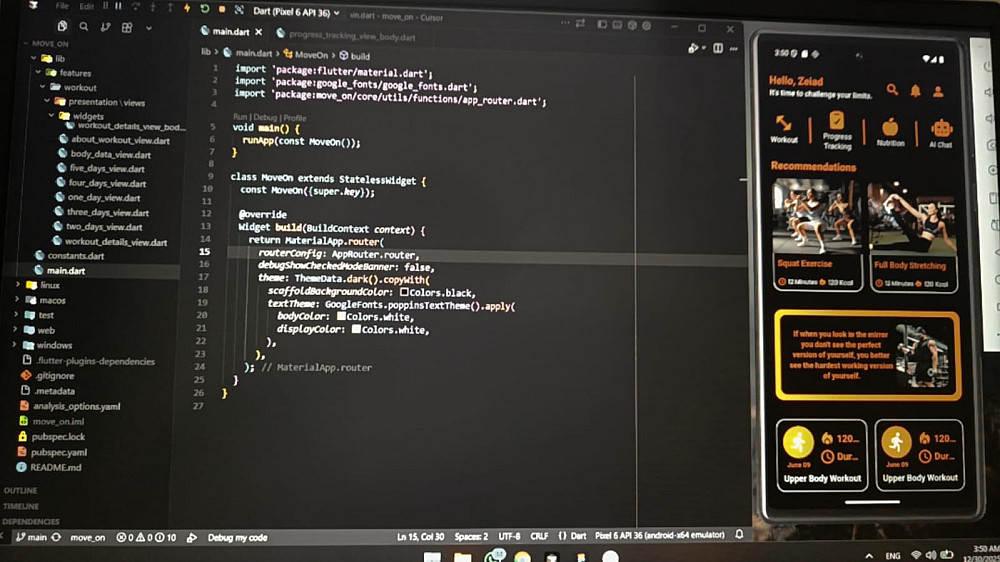The image size is (1000, 562).
Task: Click the main branch in status bar
Action: (32, 537)
